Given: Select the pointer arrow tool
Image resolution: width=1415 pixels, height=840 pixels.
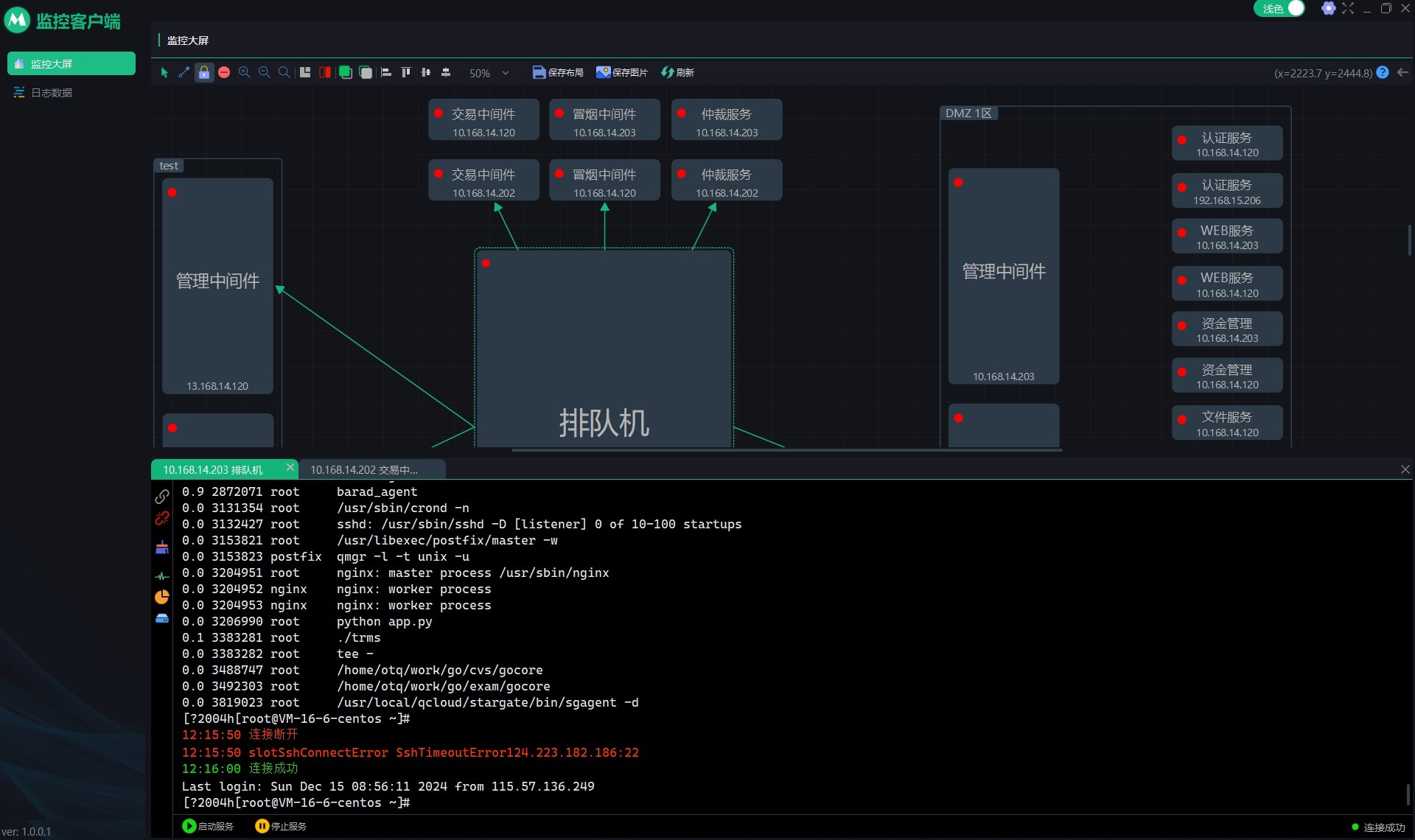Looking at the screenshot, I should tap(164, 72).
